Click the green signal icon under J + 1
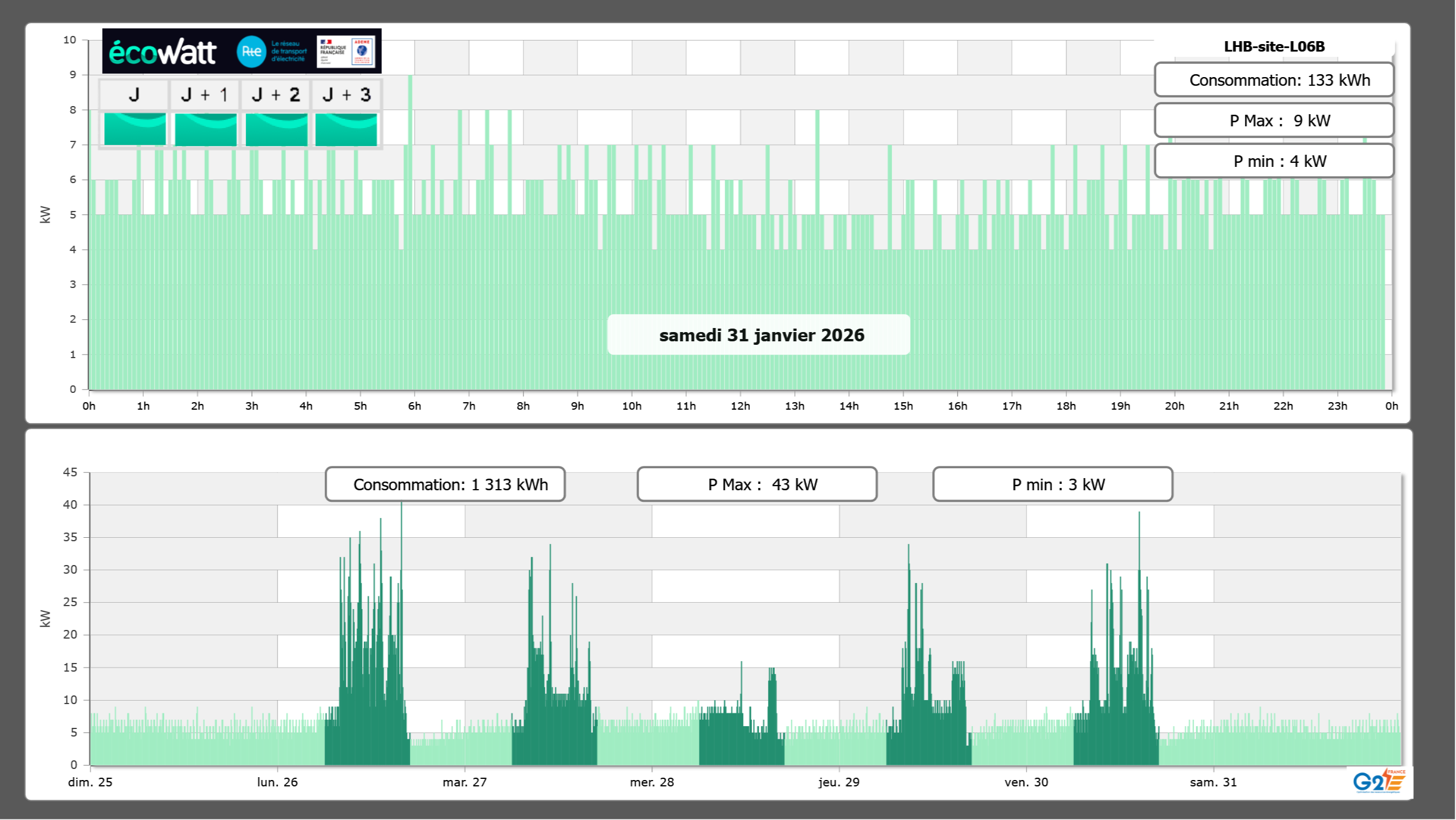This screenshot has height=820, width=1456. pos(205,129)
